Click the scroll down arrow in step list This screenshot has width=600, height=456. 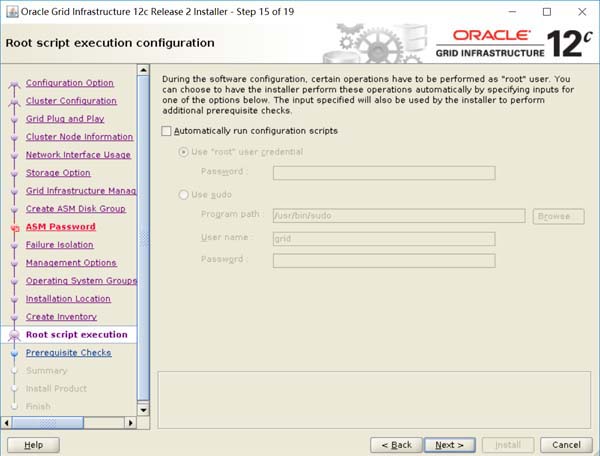(143, 410)
